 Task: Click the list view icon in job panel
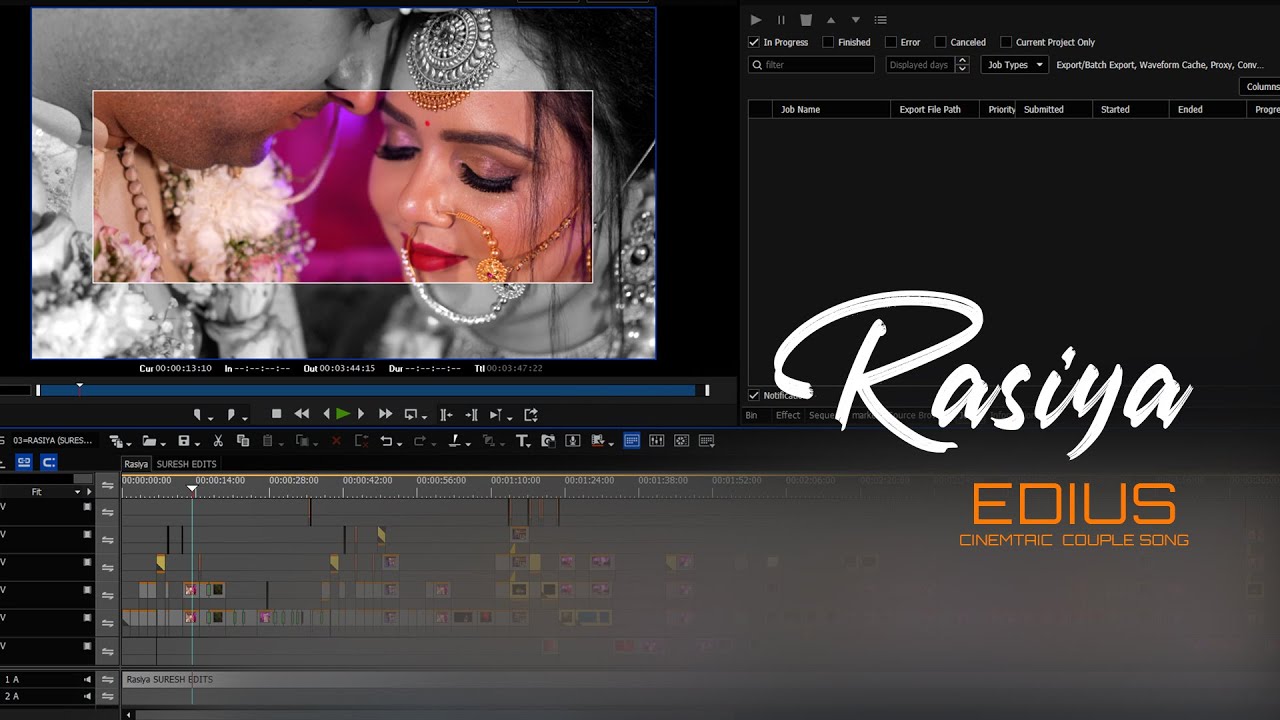pos(880,20)
